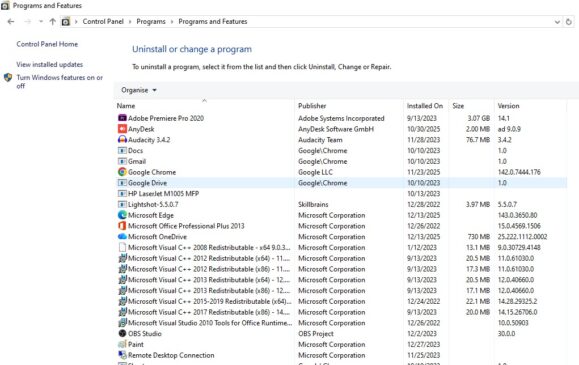
Task: Open the recent locations dropdown arrow
Action: (x=41, y=21)
